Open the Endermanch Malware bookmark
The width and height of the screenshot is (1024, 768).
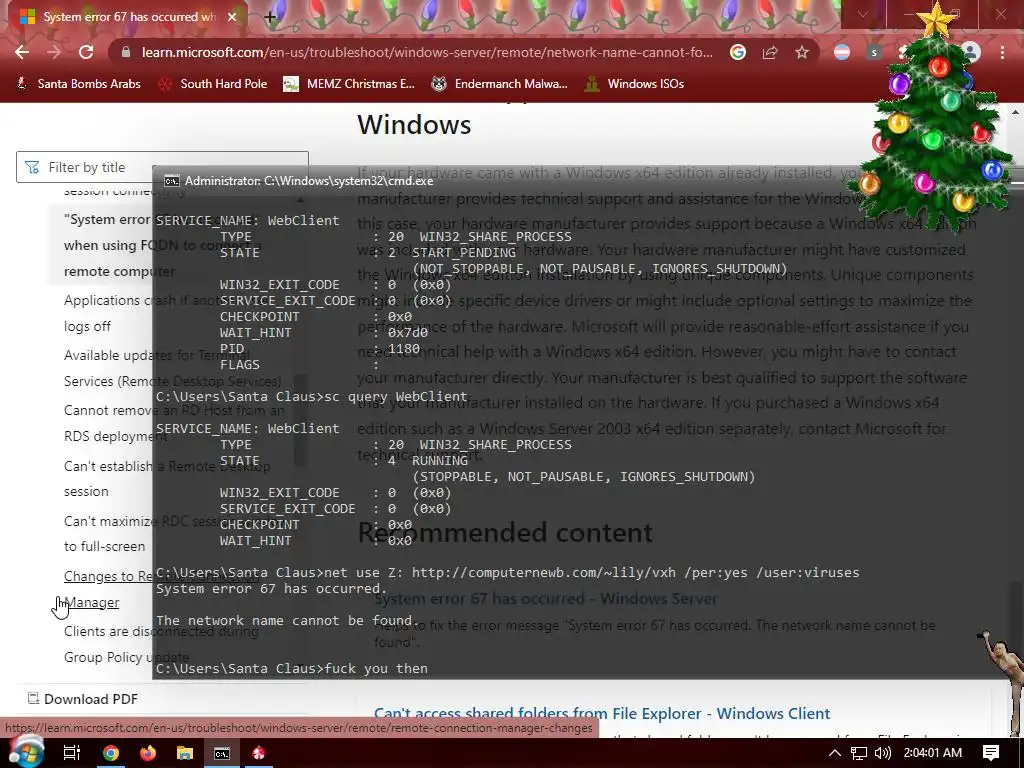click(500, 84)
